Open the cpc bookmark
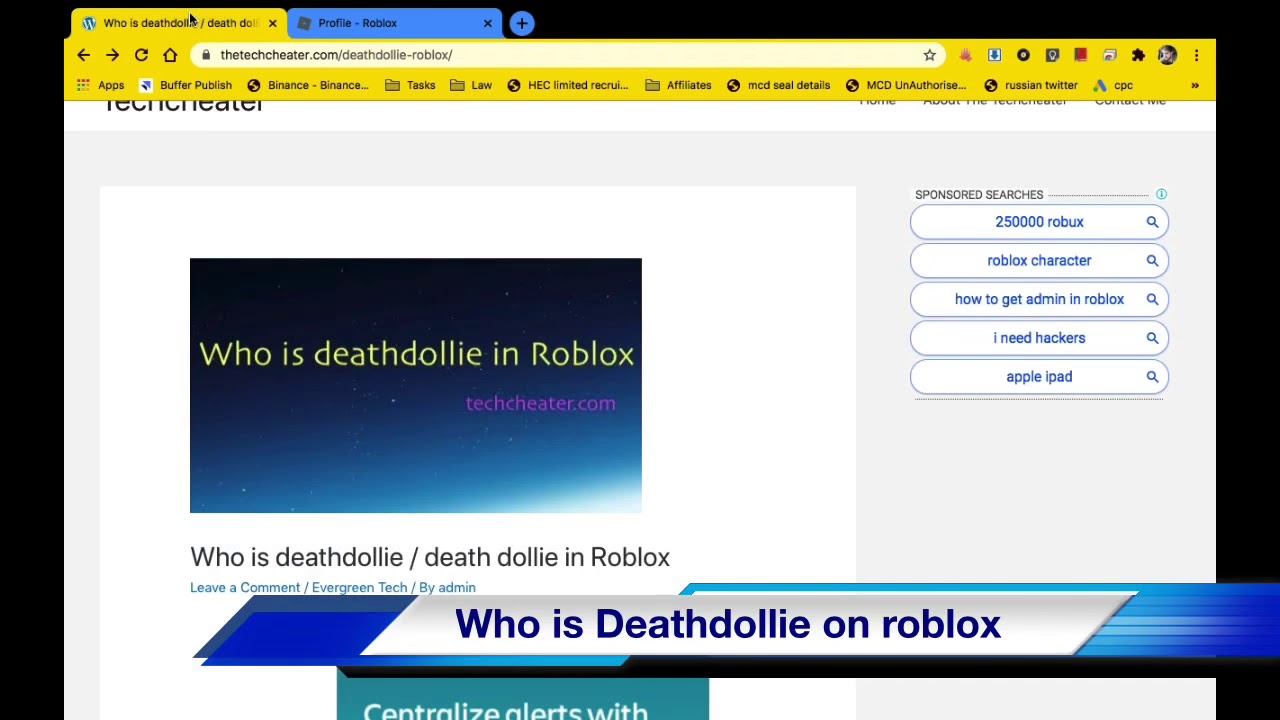This screenshot has height=720, width=1280. [x=1113, y=85]
